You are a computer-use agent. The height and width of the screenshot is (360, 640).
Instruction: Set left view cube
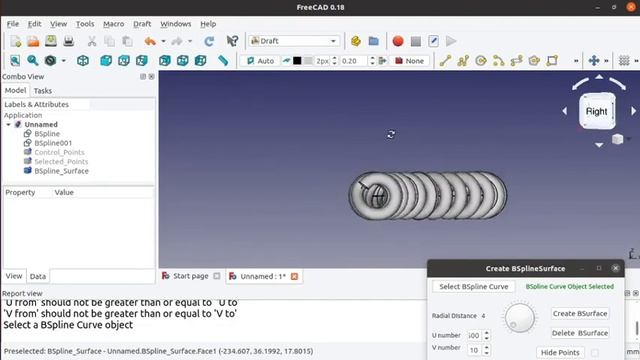(200, 61)
